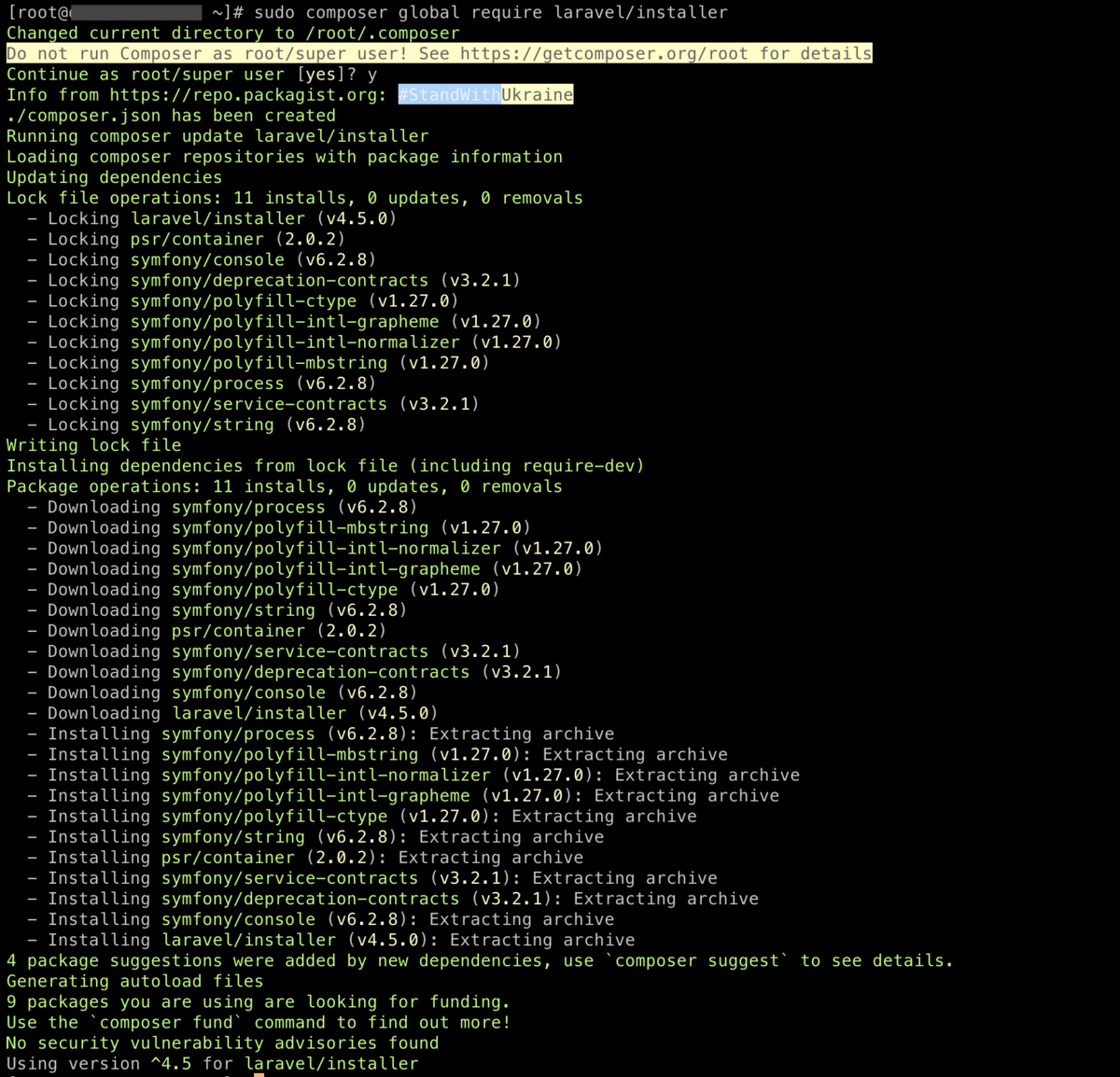This screenshot has width=1120, height=1077.
Task: Click 'Installing symfony/deprecation-contracts' extracting line
Action: [393, 898]
